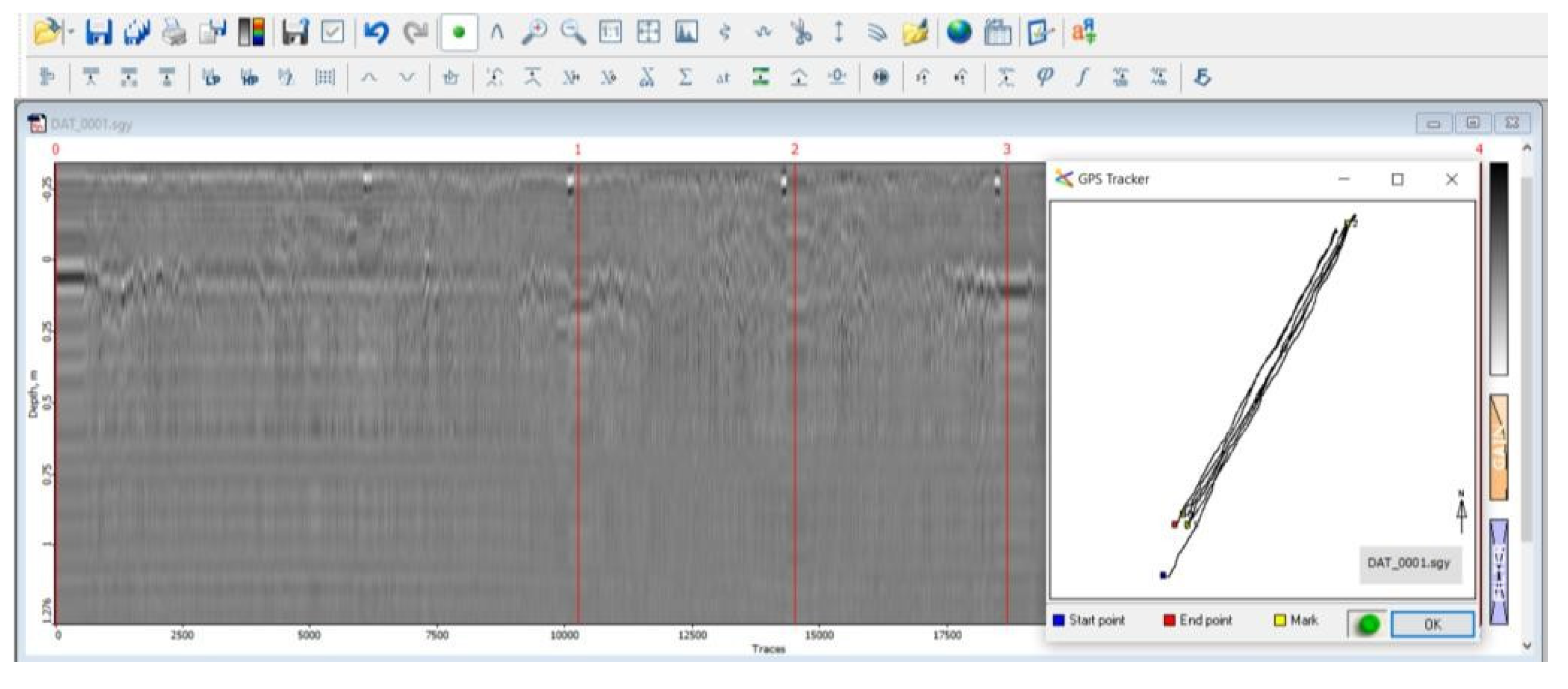Click the DAT_0001.sgy label in tracker
The image size is (1568, 689).
point(1409,563)
